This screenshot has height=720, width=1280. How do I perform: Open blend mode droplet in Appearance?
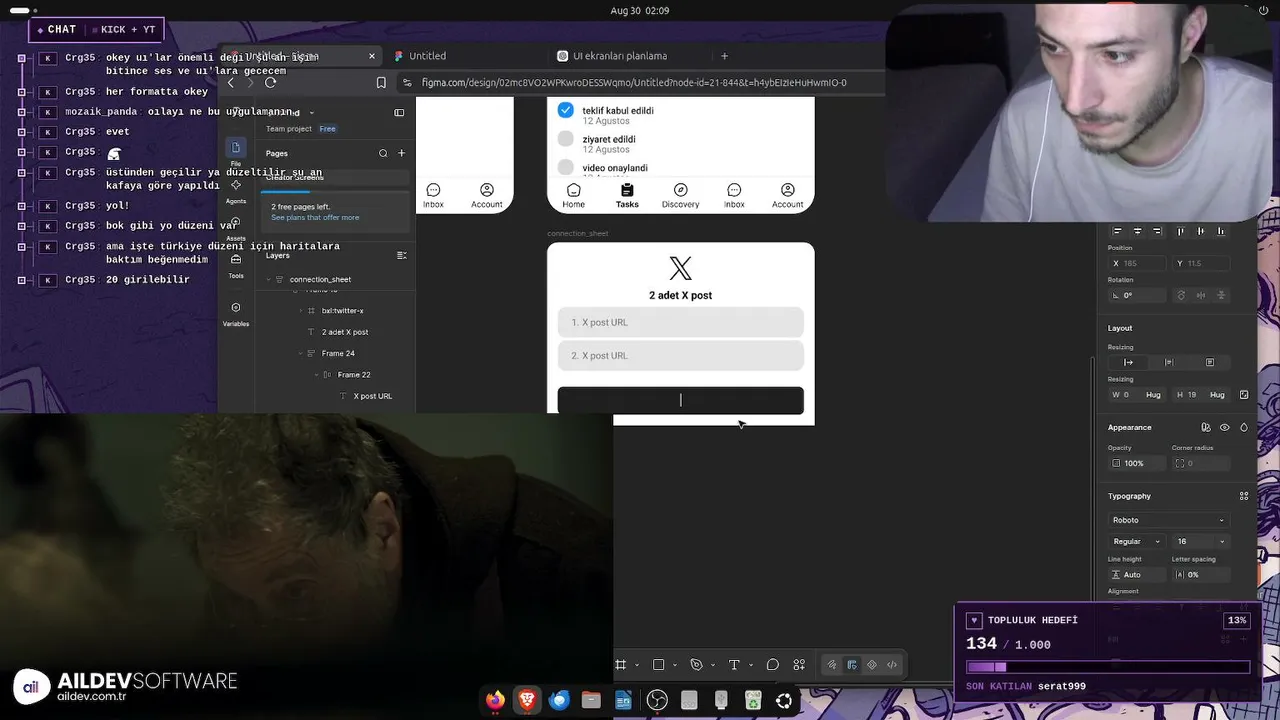(1244, 427)
